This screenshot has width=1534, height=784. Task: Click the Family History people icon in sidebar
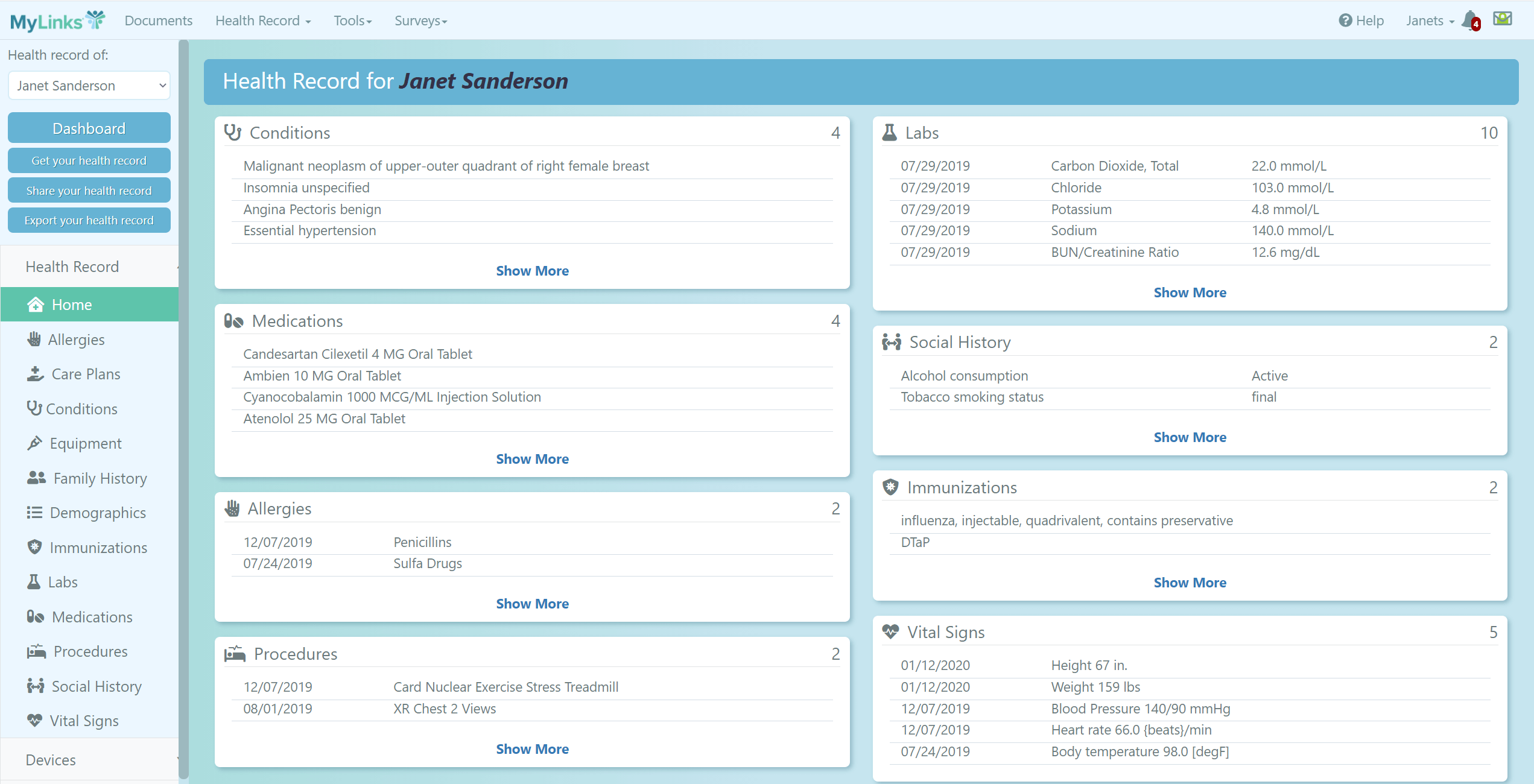point(36,478)
